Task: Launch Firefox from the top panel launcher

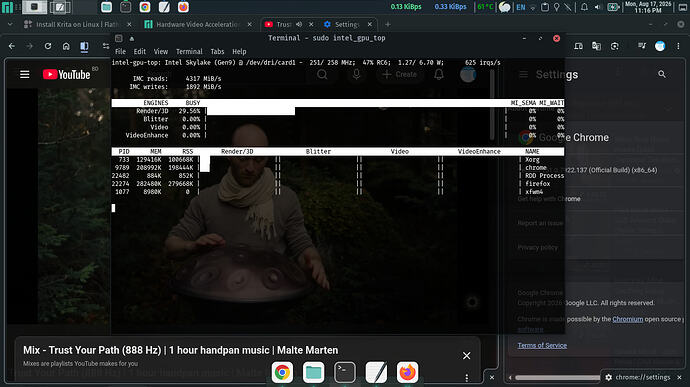Action: tap(184, 7)
